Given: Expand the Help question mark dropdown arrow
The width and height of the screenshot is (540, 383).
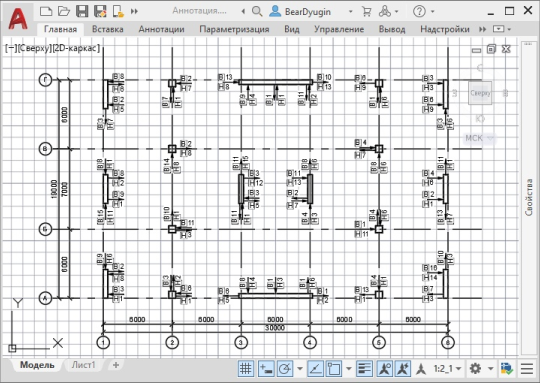Looking at the screenshot, I should point(433,12).
